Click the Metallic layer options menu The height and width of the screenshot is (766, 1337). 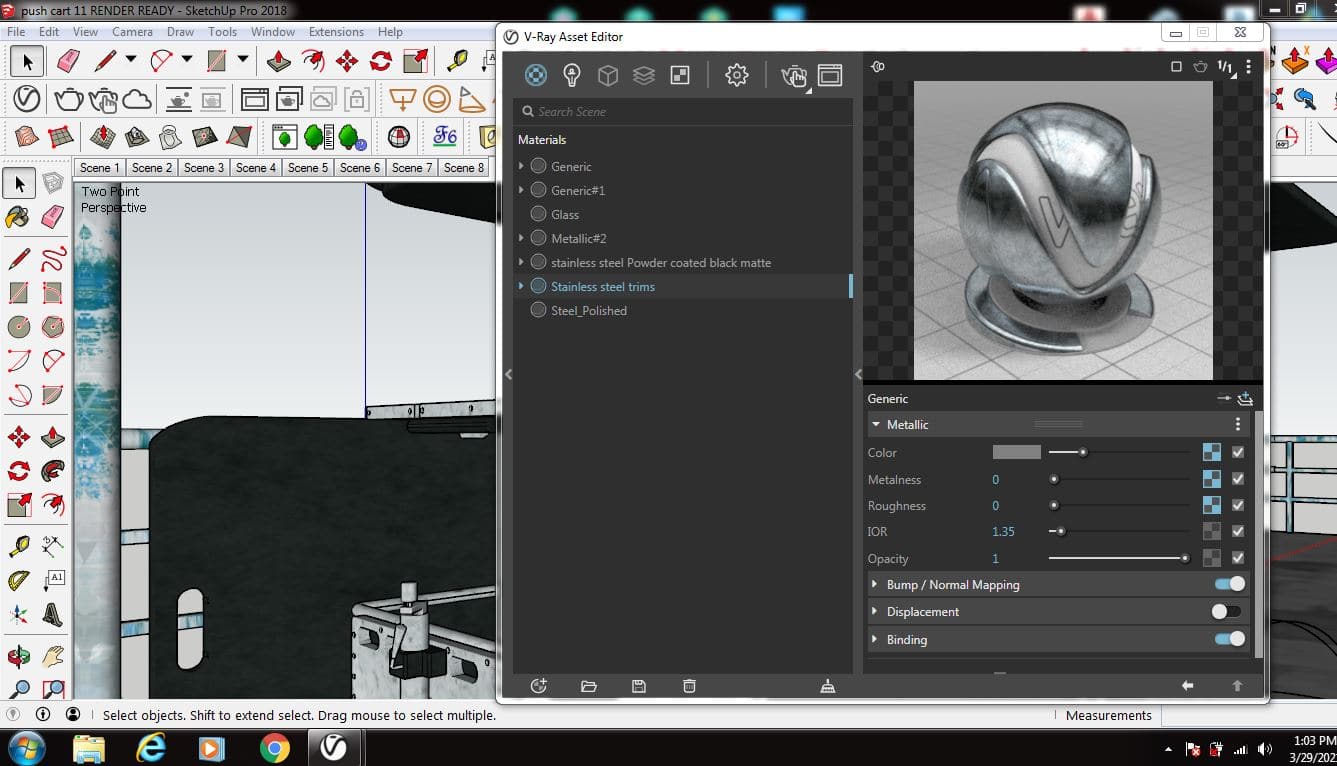point(1238,424)
